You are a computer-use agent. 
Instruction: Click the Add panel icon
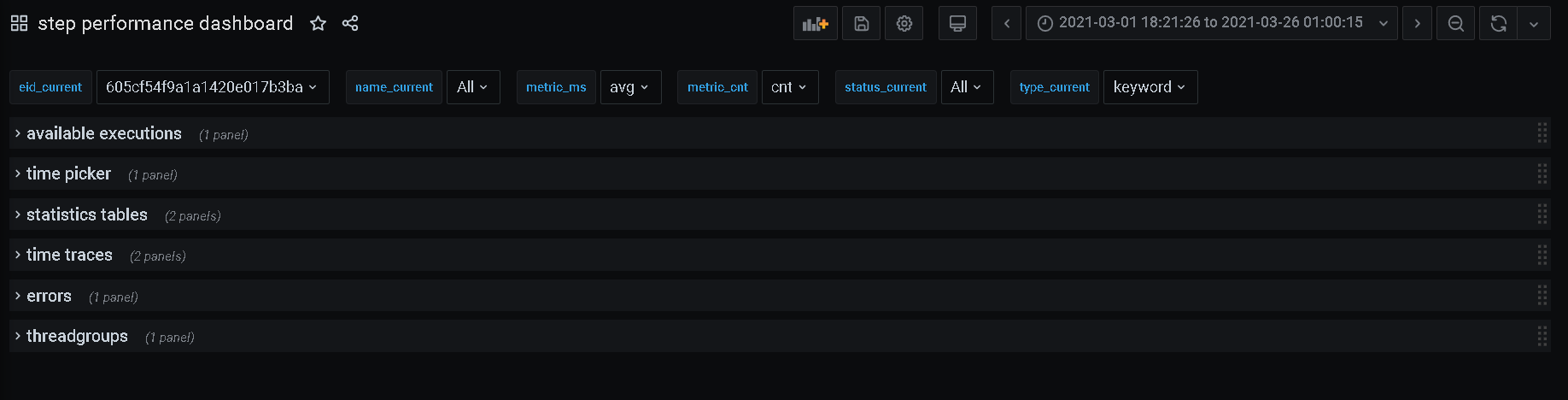coord(815,23)
